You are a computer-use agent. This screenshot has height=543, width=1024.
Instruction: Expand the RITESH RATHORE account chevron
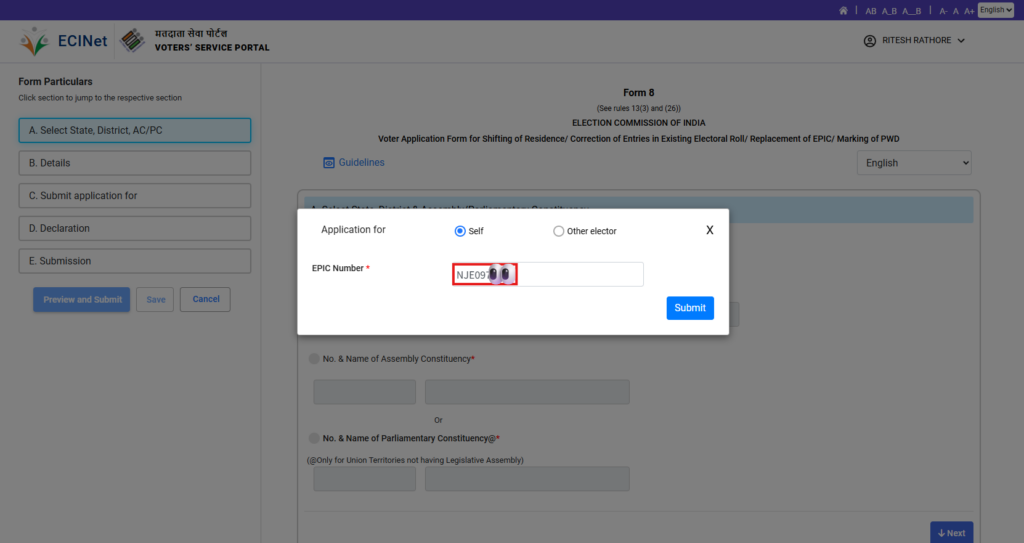[x=961, y=41]
